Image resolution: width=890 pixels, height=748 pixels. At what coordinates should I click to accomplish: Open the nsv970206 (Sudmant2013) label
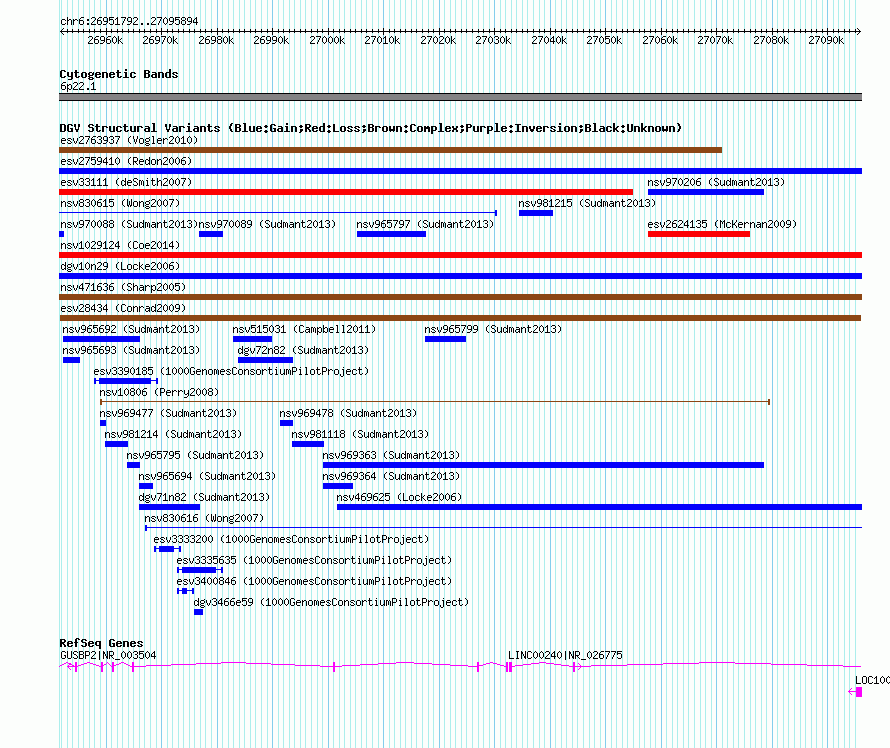(x=716, y=182)
